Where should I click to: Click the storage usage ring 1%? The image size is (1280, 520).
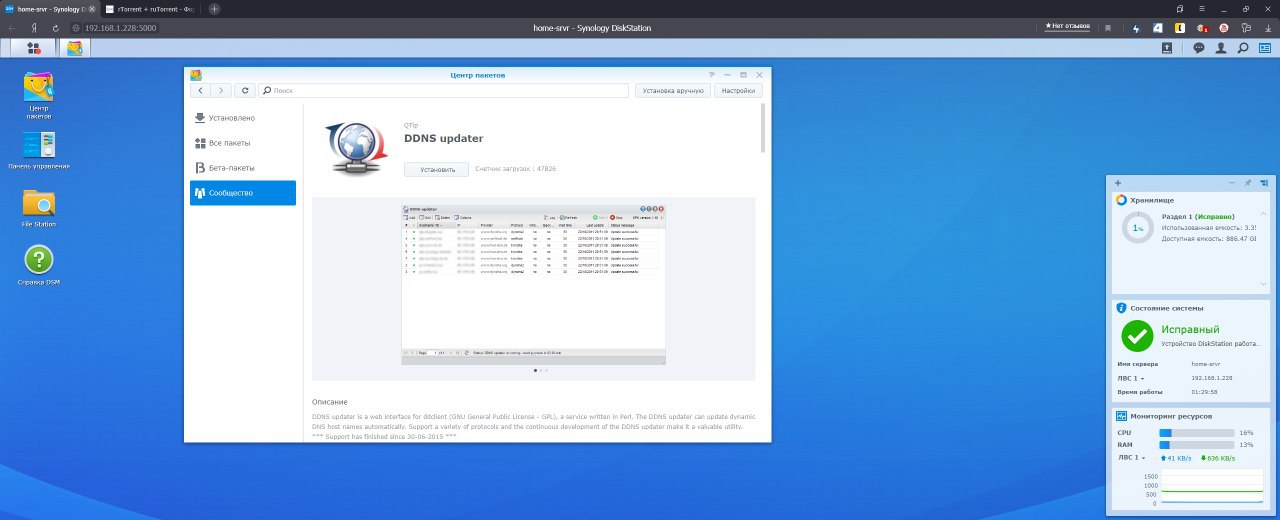pyautogui.click(x=1137, y=228)
